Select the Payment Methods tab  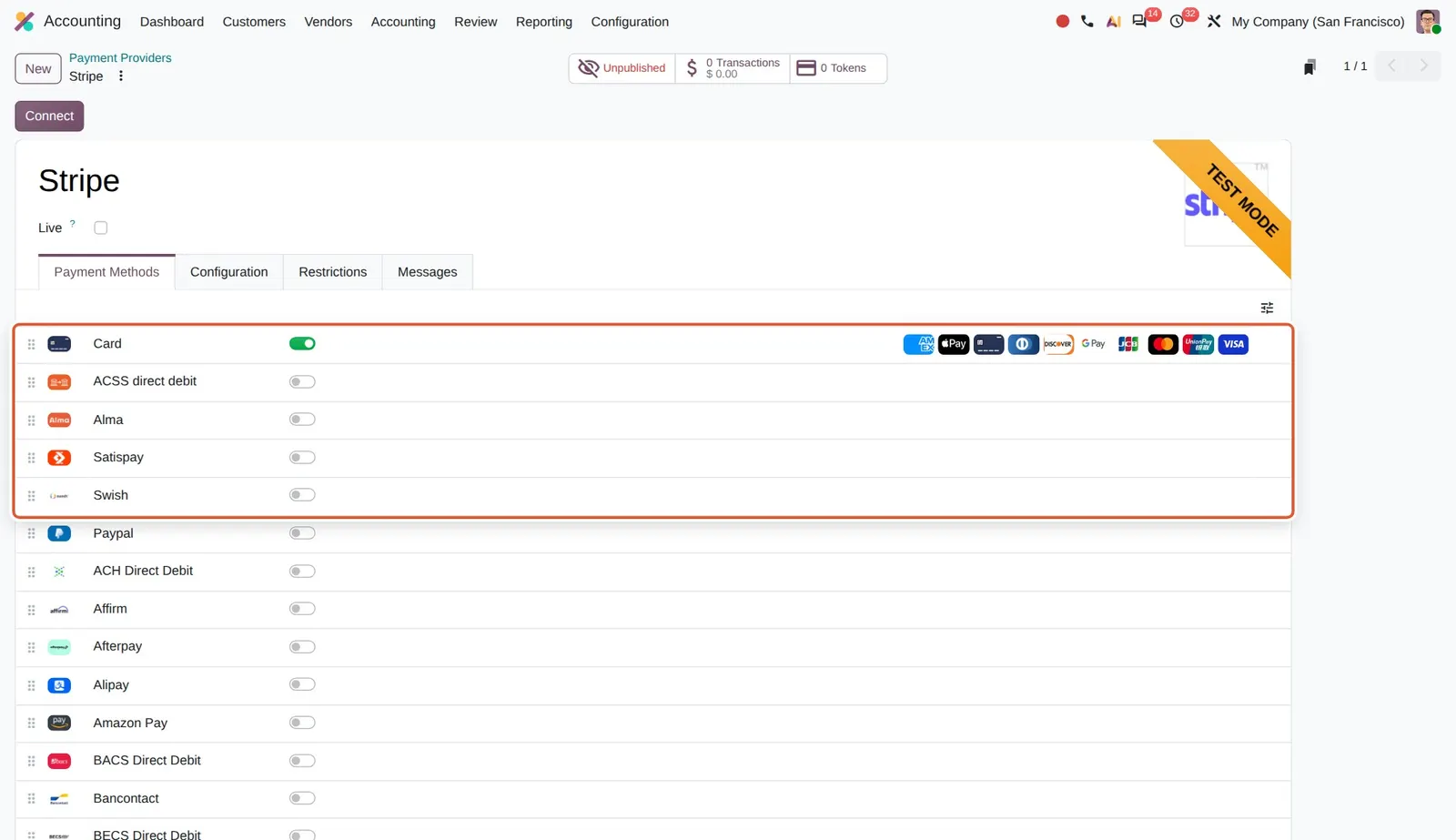(106, 272)
